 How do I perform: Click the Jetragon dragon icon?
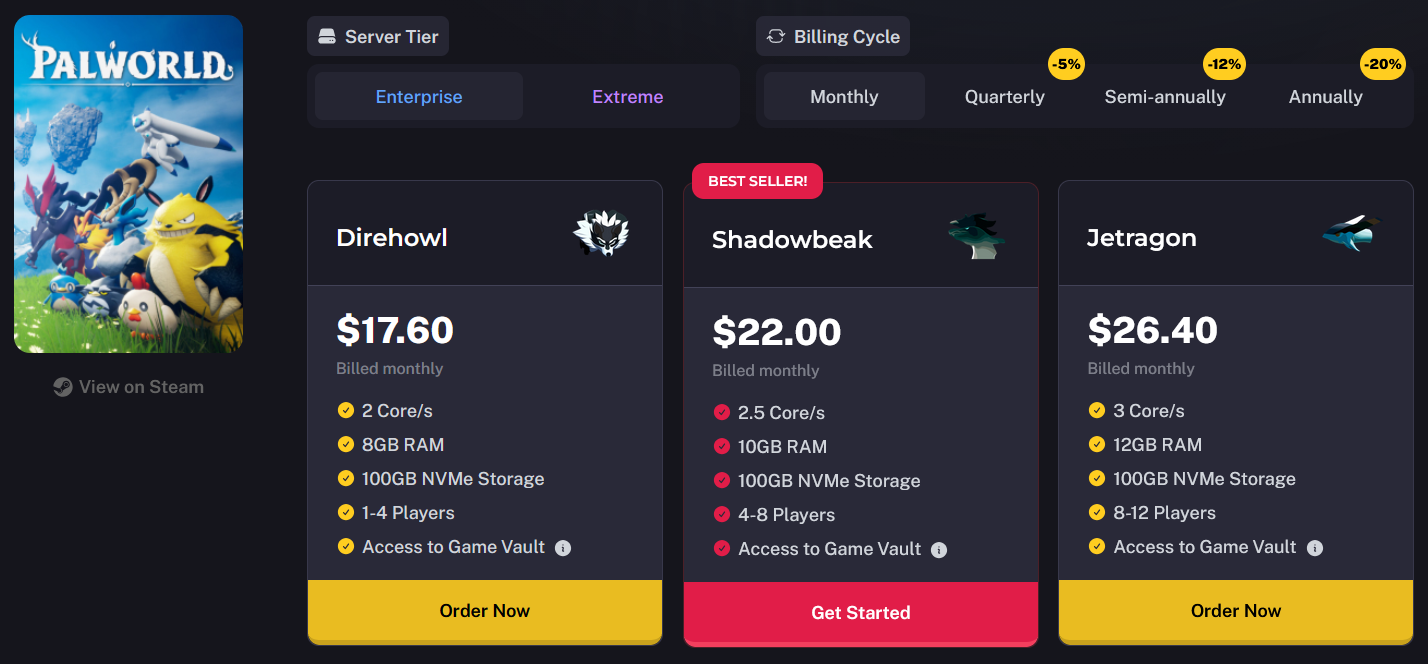[x=1352, y=234]
